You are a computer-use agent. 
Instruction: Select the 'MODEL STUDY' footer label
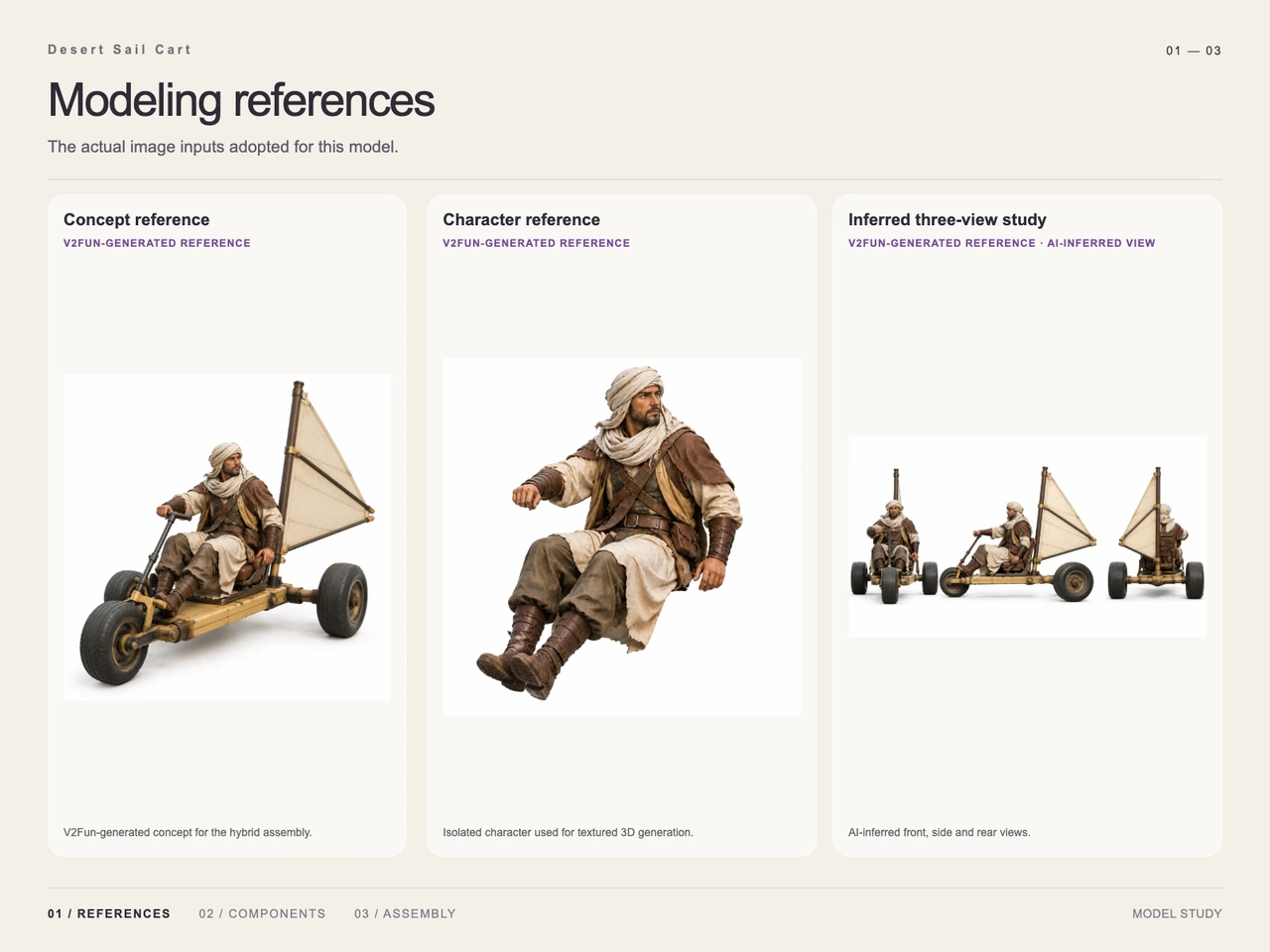coord(1177,913)
